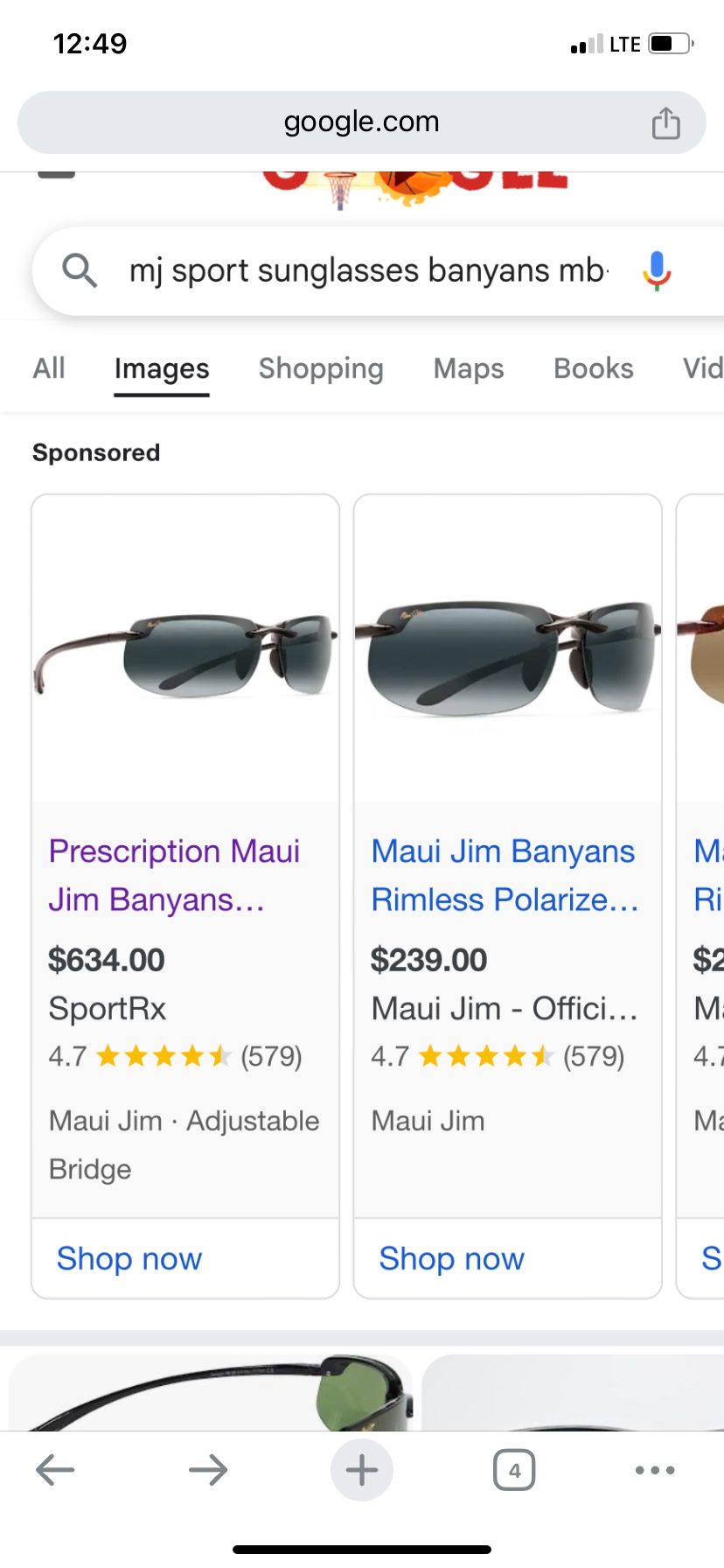Tap Shop now on the $239.00 listing
The width and height of the screenshot is (724, 1568).
(x=451, y=1258)
